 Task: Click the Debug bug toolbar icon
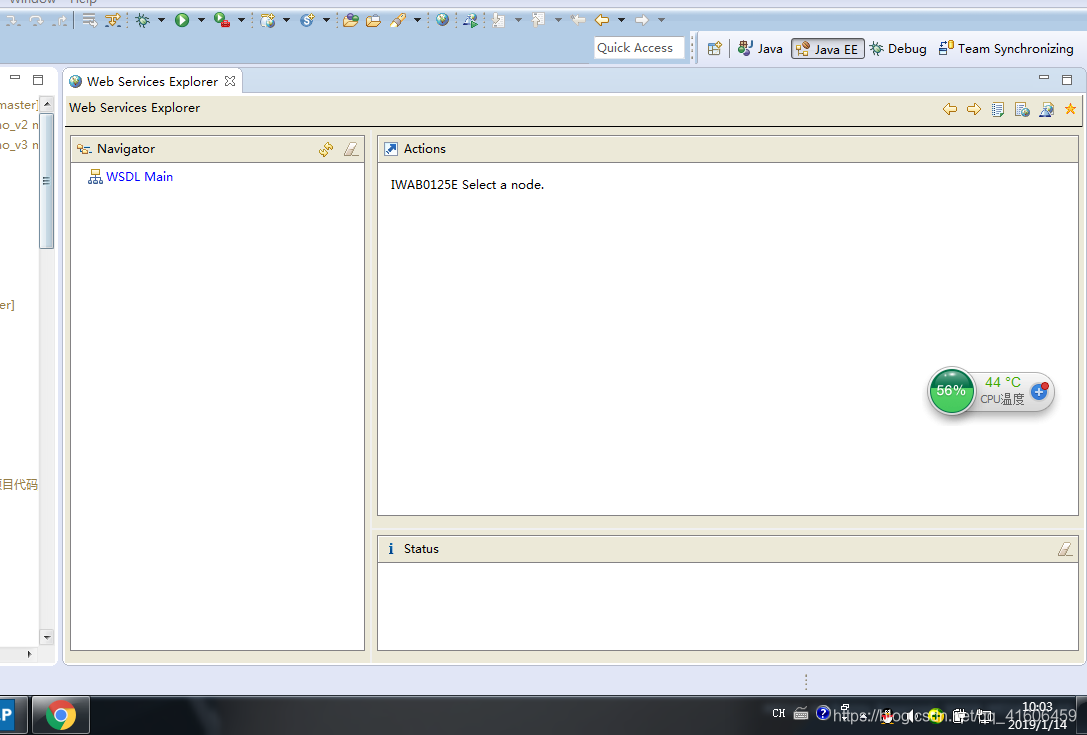click(x=143, y=20)
